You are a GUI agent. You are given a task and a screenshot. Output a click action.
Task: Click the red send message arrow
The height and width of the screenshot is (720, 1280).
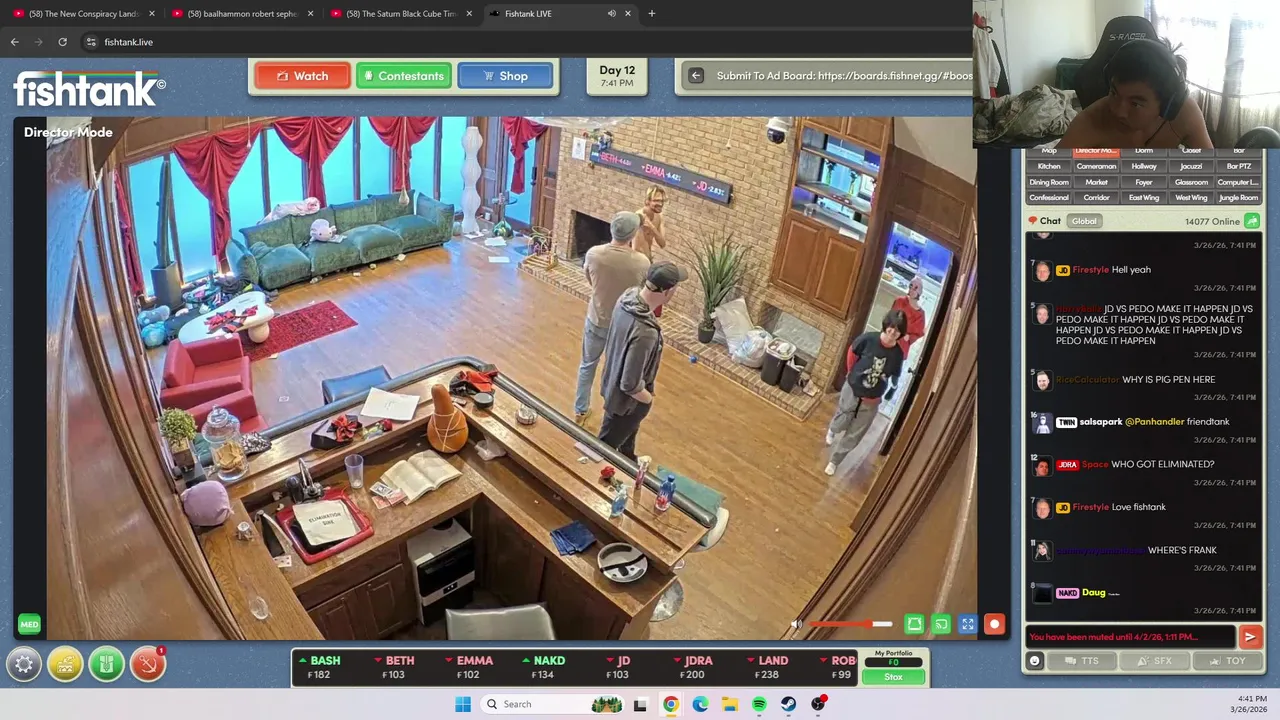coord(1250,637)
